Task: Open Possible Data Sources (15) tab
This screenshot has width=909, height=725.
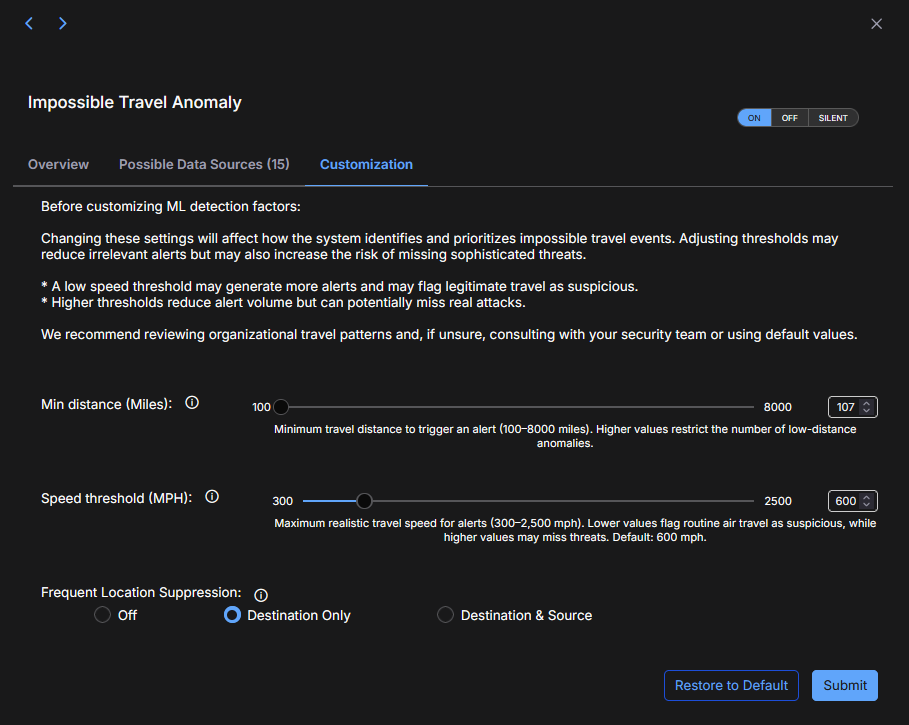Action: [x=204, y=164]
